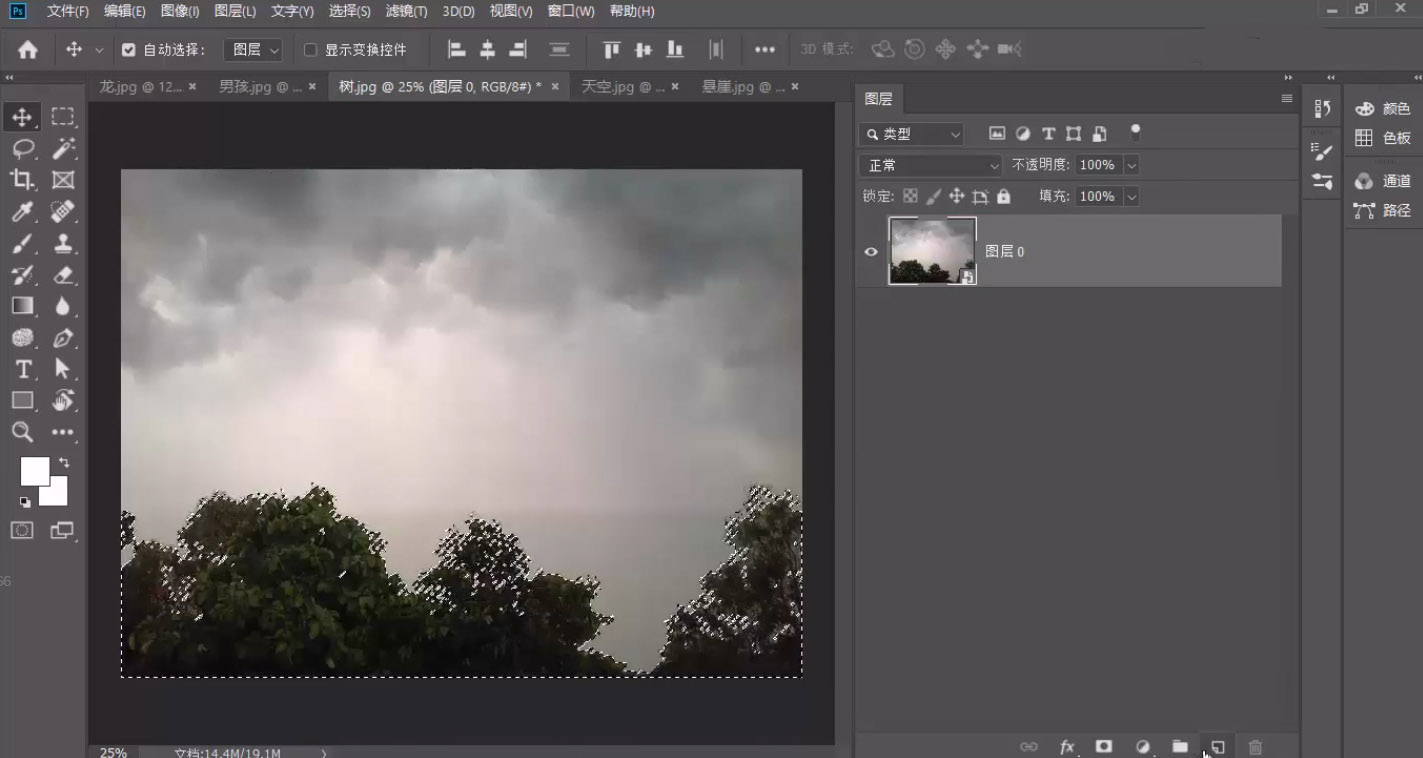Screen dimensions: 1423x758
Task: Toggle the 自动选择 checkbox
Action: [128, 49]
